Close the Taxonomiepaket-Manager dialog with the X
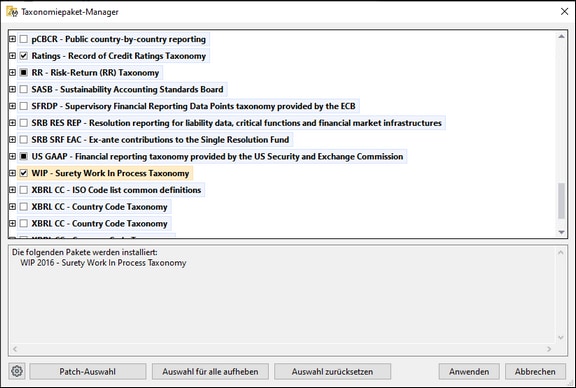 coord(565,12)
